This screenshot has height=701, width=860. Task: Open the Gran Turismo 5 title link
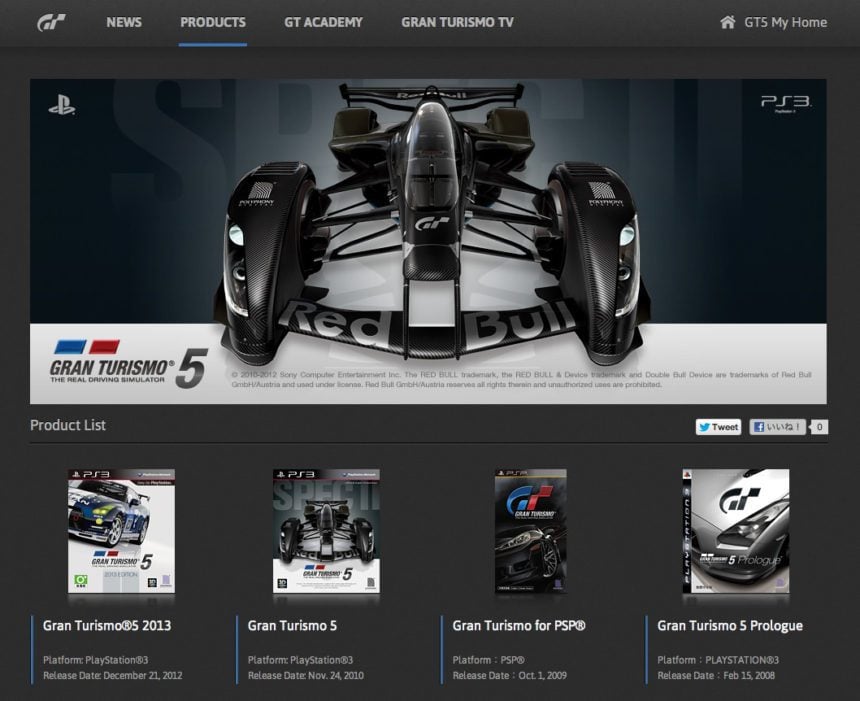(292, 625)
